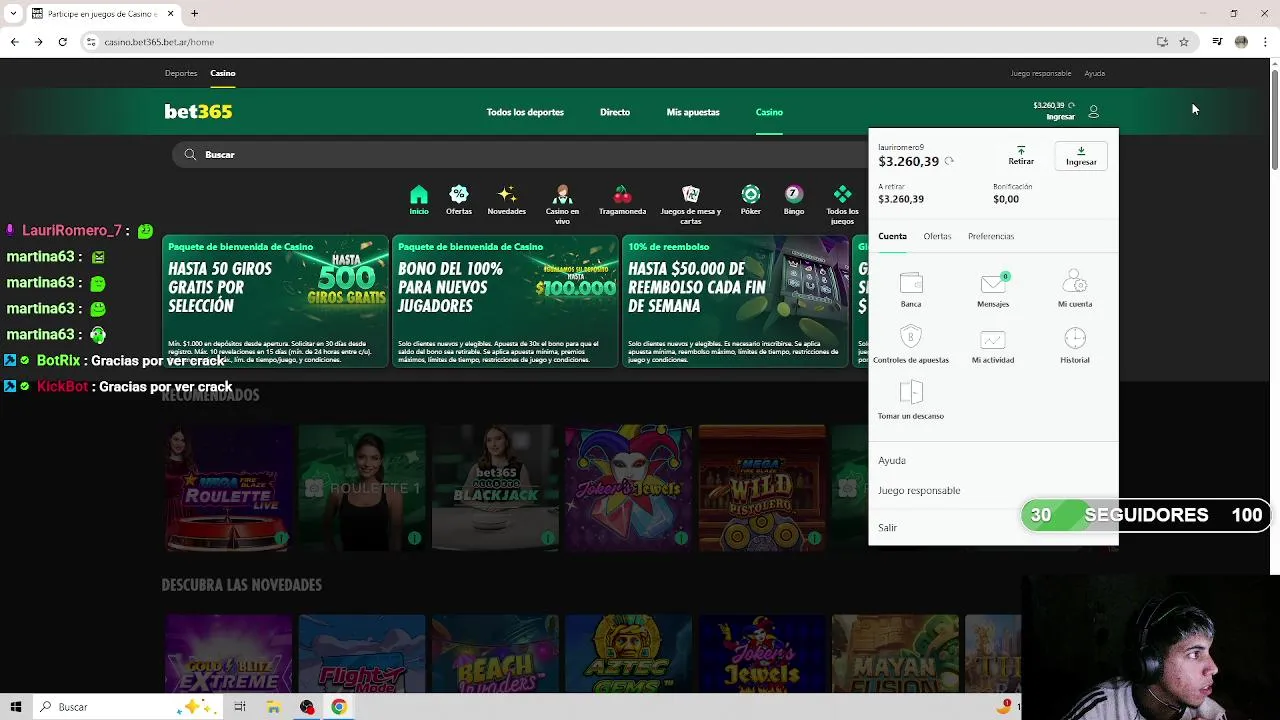Click bet365 logo
Viewport: 1280px width, 720px height.
pyautogui.click(x=198, y=112)
